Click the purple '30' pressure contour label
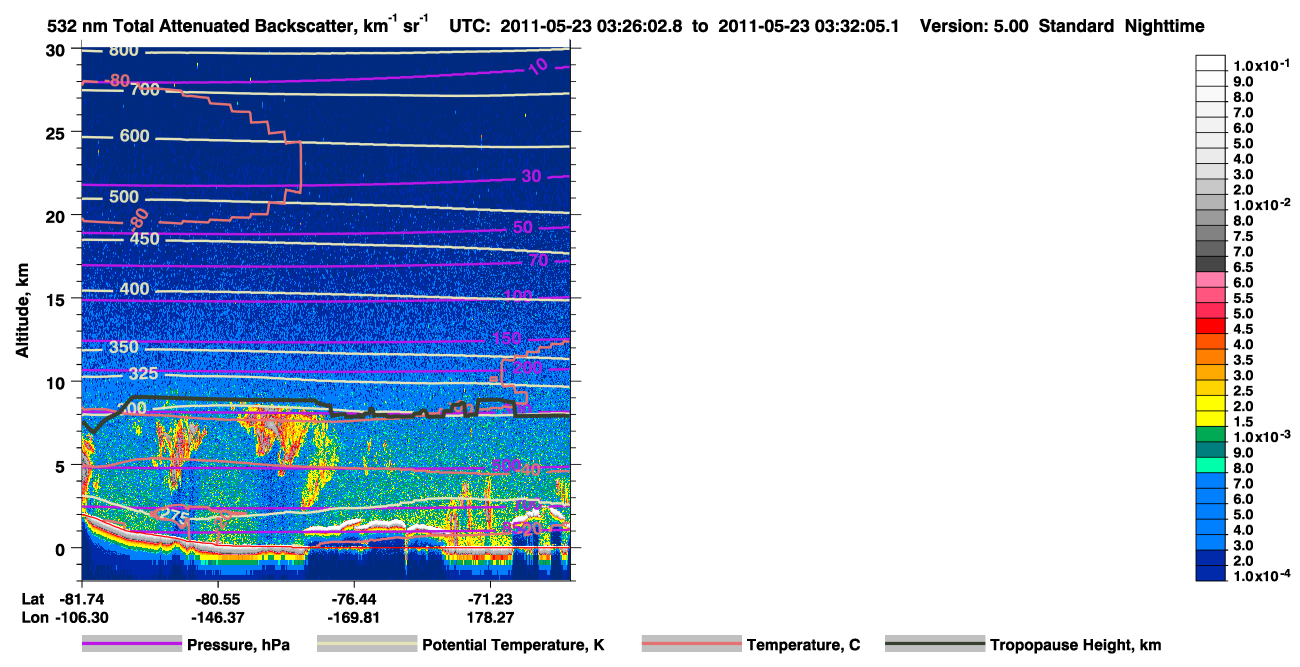The image size is (1300, 667). tap(531, 176)
